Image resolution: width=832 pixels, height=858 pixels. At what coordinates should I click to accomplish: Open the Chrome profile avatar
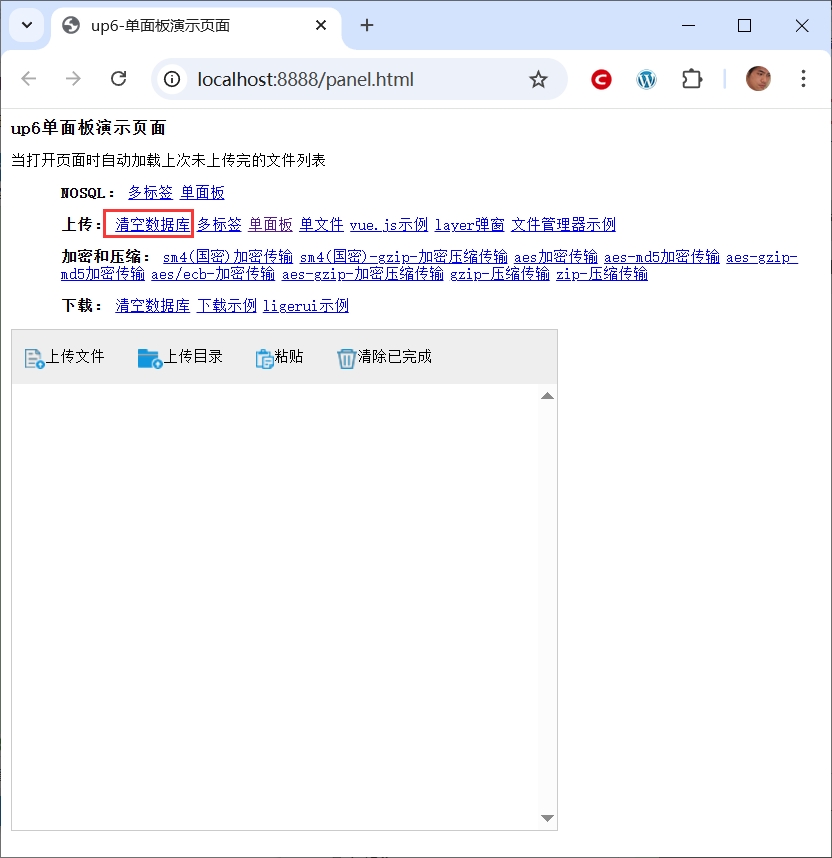tap(758, 79)
